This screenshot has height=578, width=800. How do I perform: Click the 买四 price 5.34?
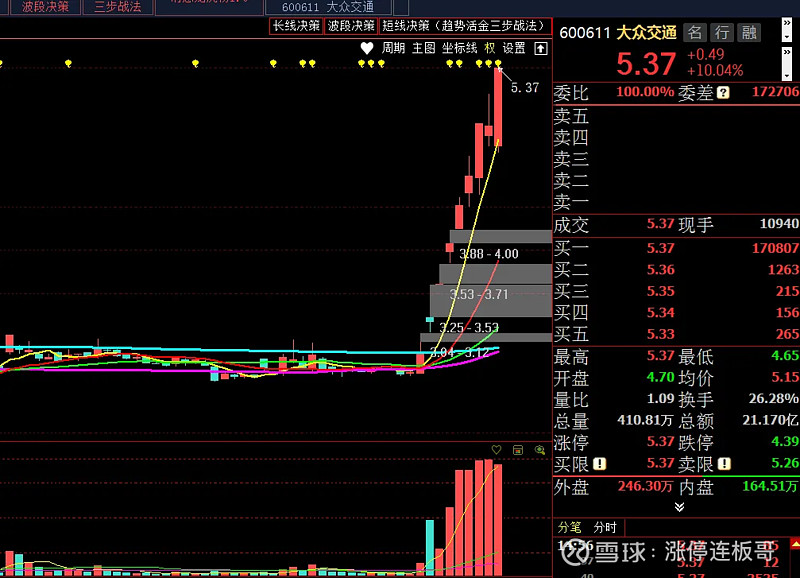[661, 312]
